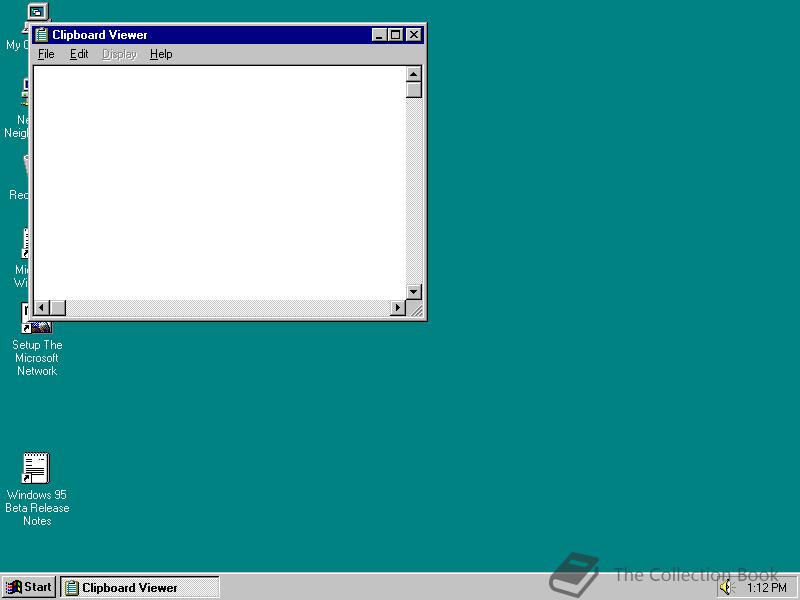Viewport: 800px width, 600px height.
Task: Click the grayed-out Display menu
Action: click(x=119, y=54)
